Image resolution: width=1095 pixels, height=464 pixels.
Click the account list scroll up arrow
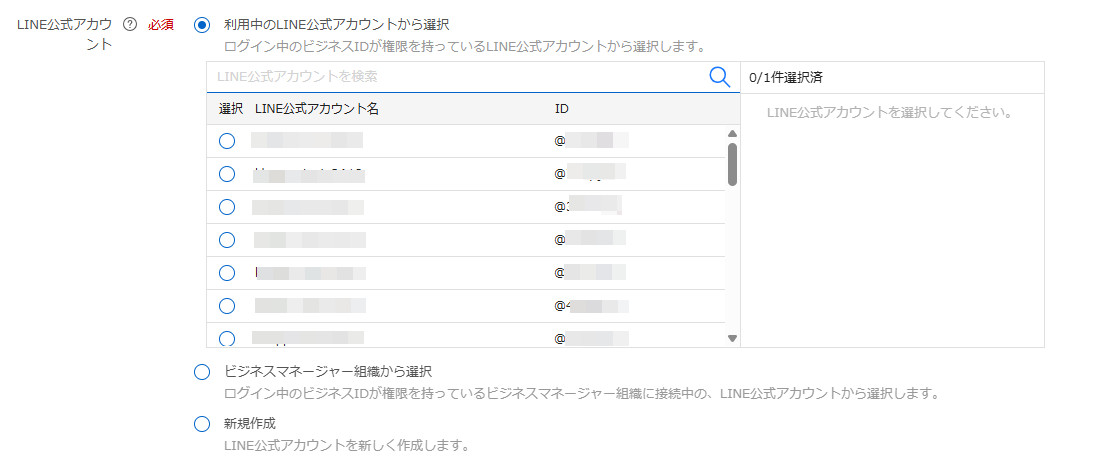[732, 133]
